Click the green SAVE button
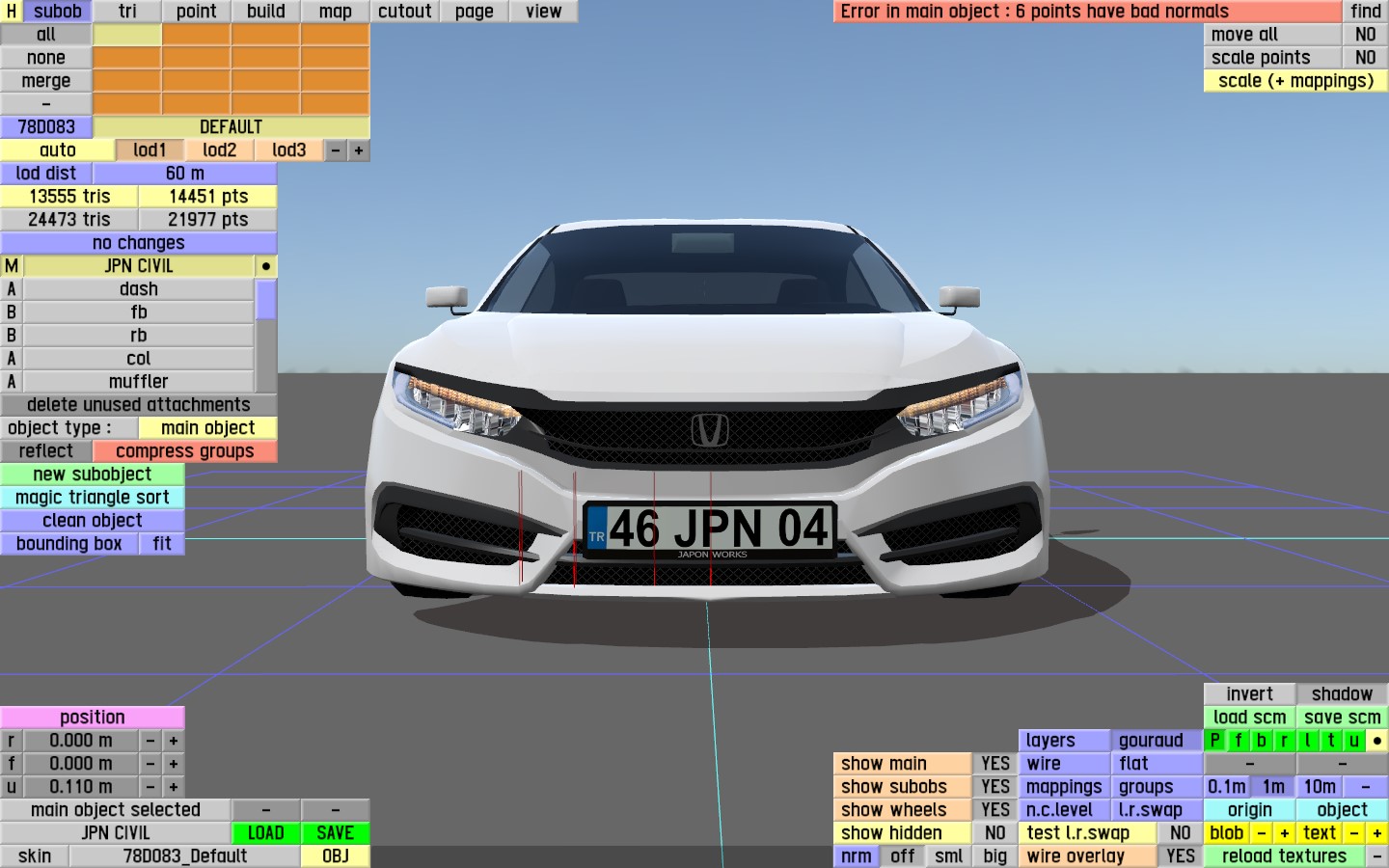This screenshot has width=1389, height=868. coord(336,833)
